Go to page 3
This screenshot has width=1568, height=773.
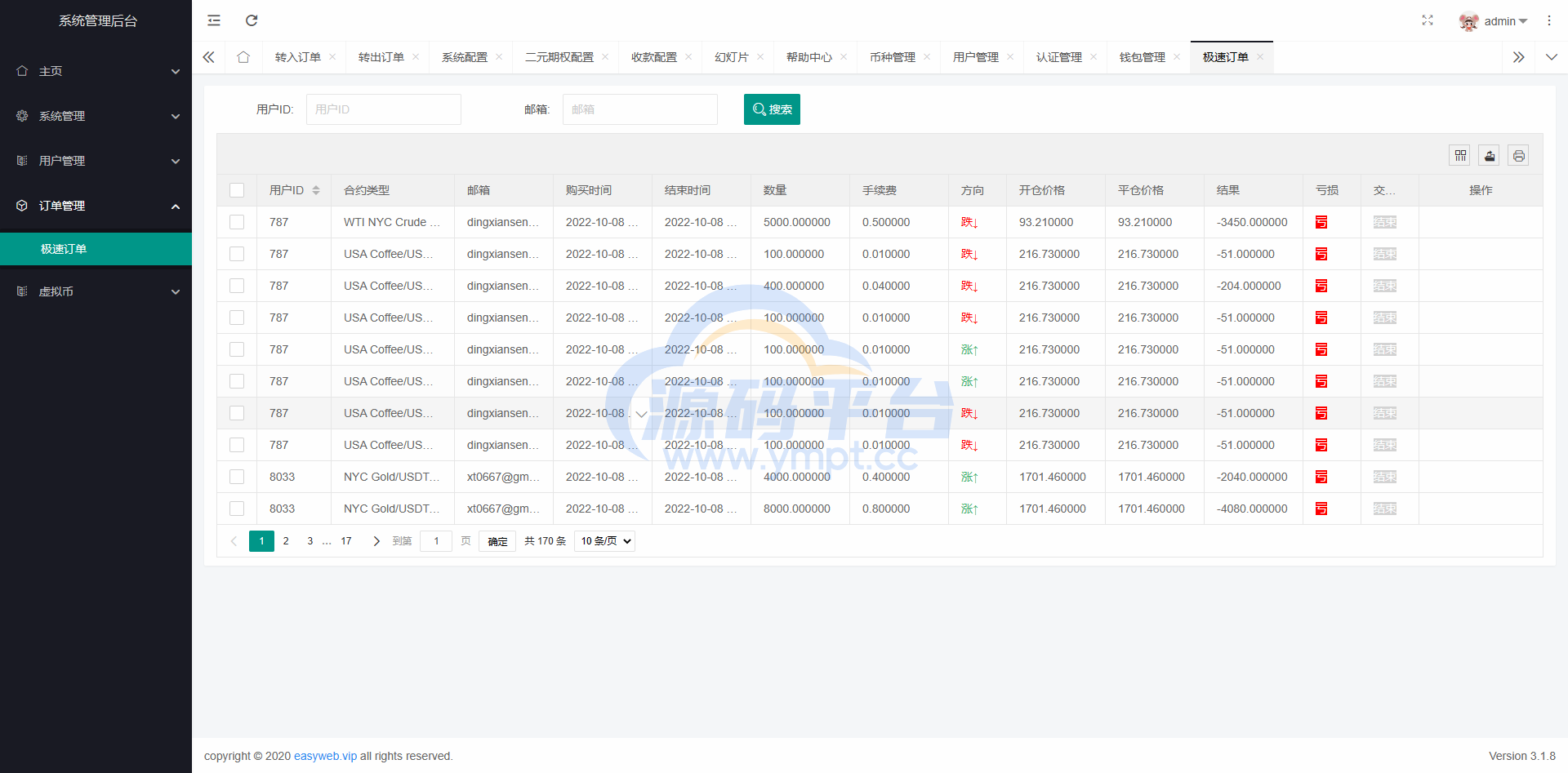[x=310, y=541]
